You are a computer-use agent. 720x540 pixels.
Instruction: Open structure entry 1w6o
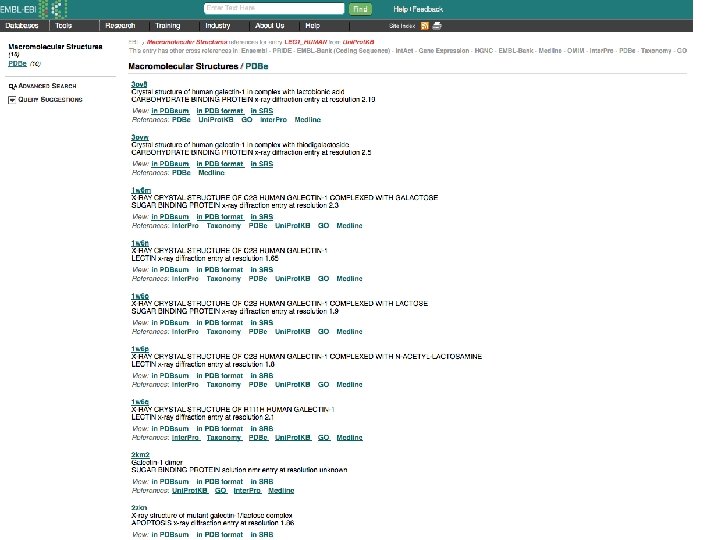[x=140, y=296]
